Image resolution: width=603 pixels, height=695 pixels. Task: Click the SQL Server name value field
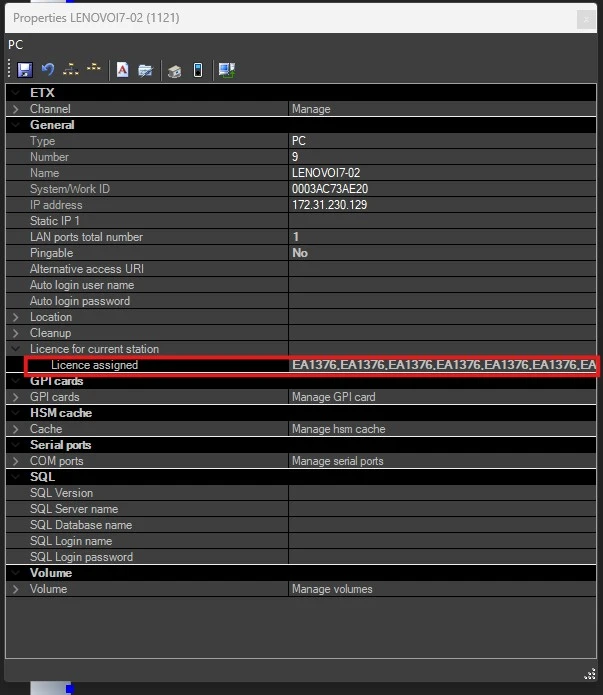point(440,509)
